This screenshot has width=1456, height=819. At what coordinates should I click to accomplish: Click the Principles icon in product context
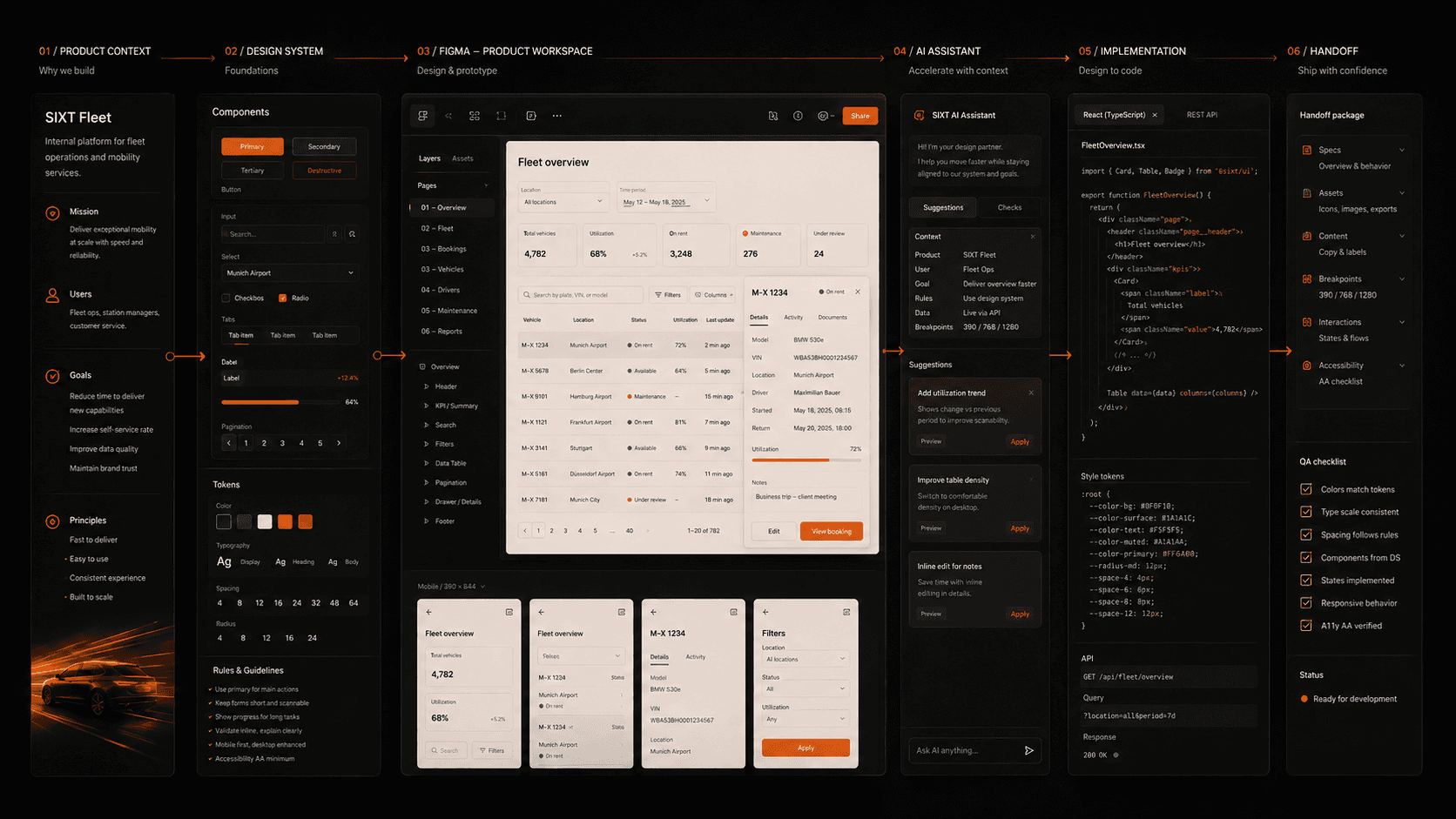point(52,521)
